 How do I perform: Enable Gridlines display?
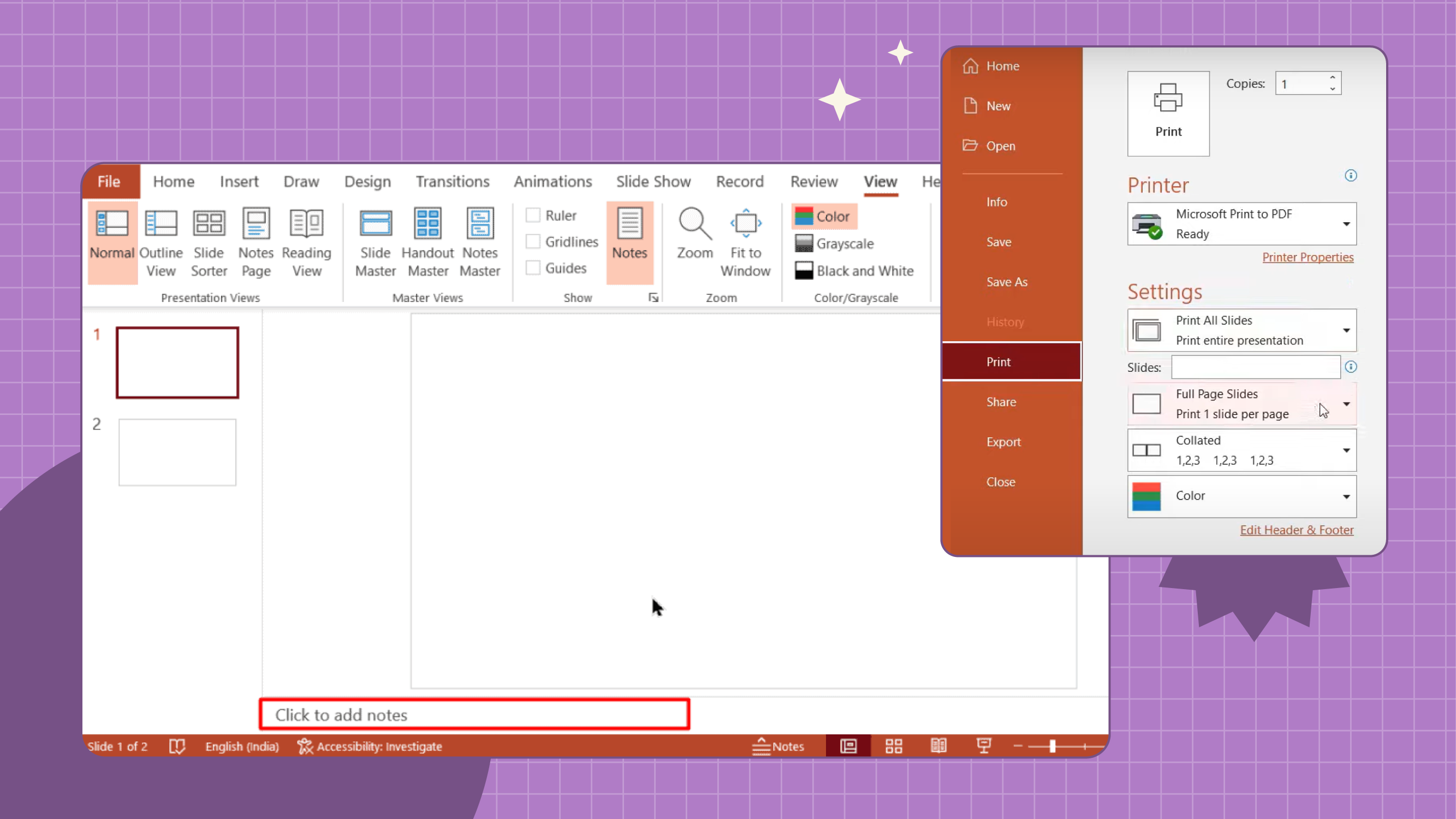coord(533,241)
